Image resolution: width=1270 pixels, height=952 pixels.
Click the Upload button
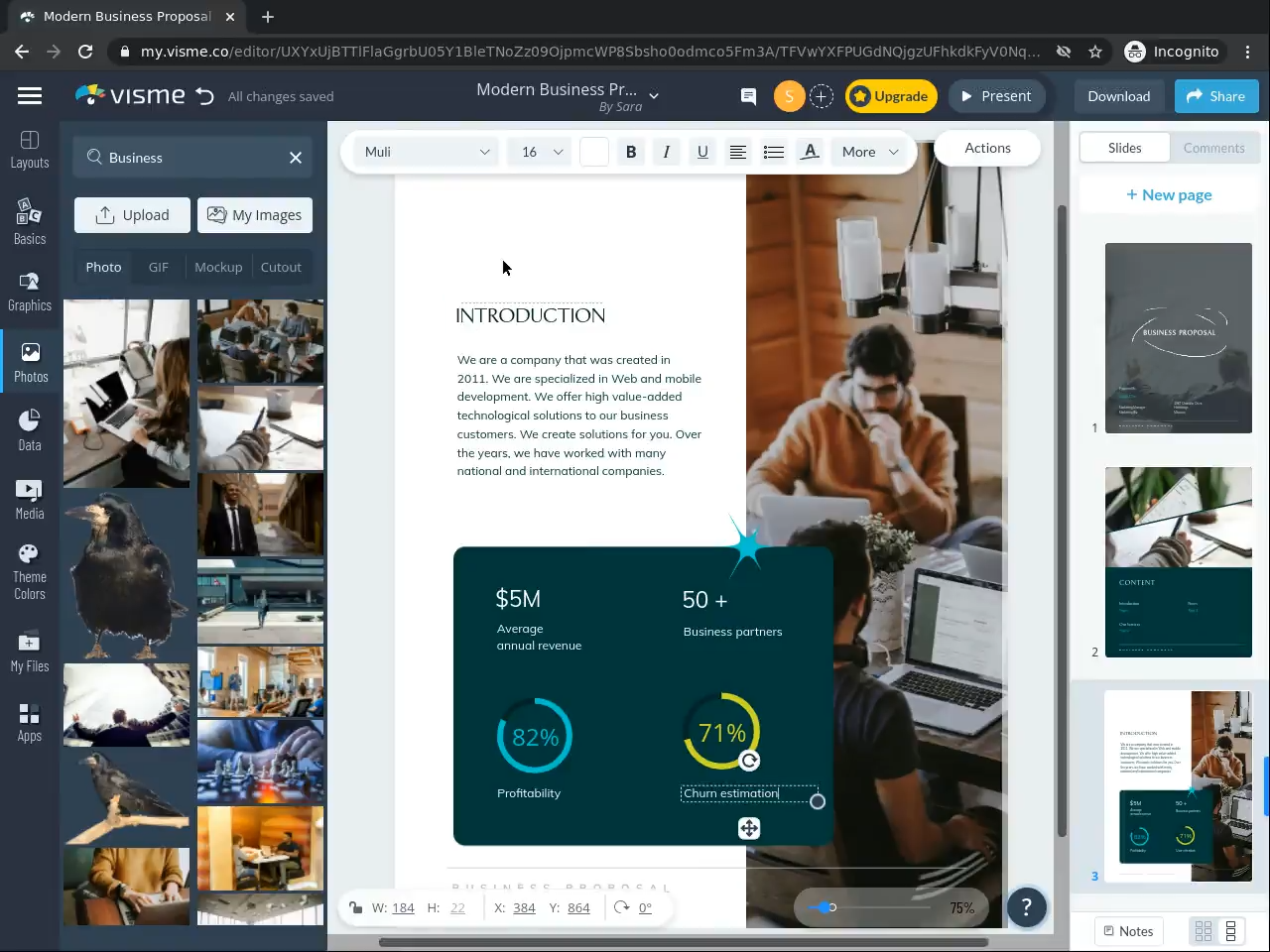pyautogui.click(x=132, y=215)
